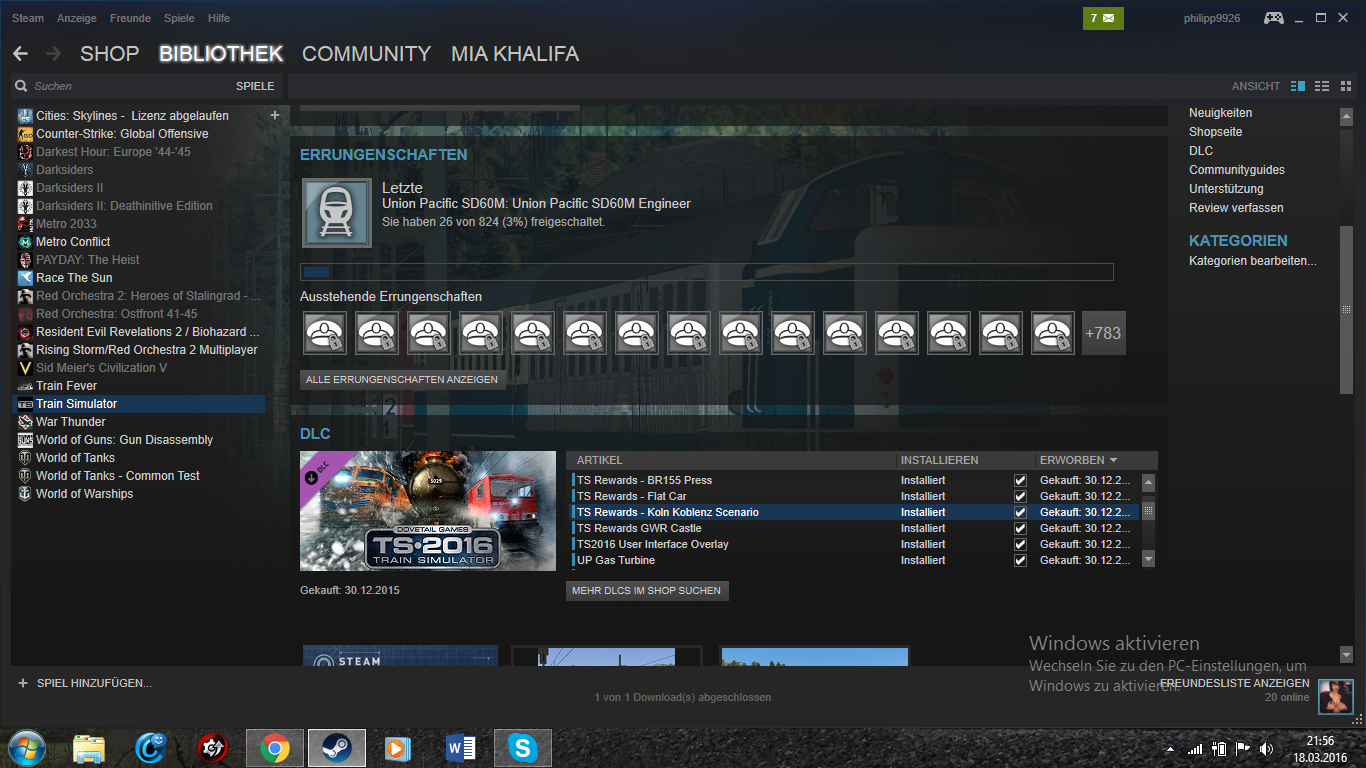Open the Communityguides link
The height and width of the screenshot is (768, 1366).
(1237, 170)
